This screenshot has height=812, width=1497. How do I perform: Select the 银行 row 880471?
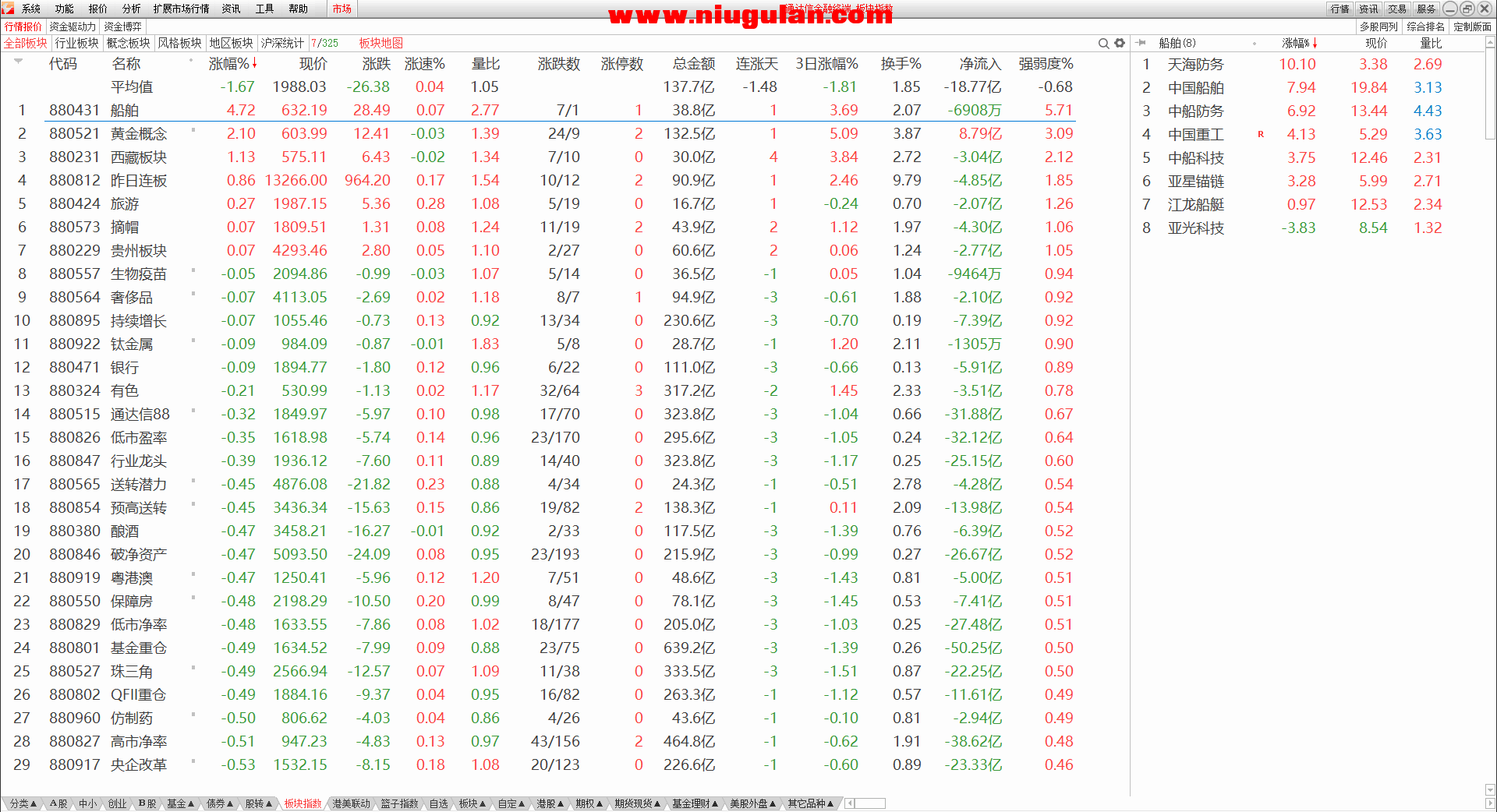[x=545, y=367]
